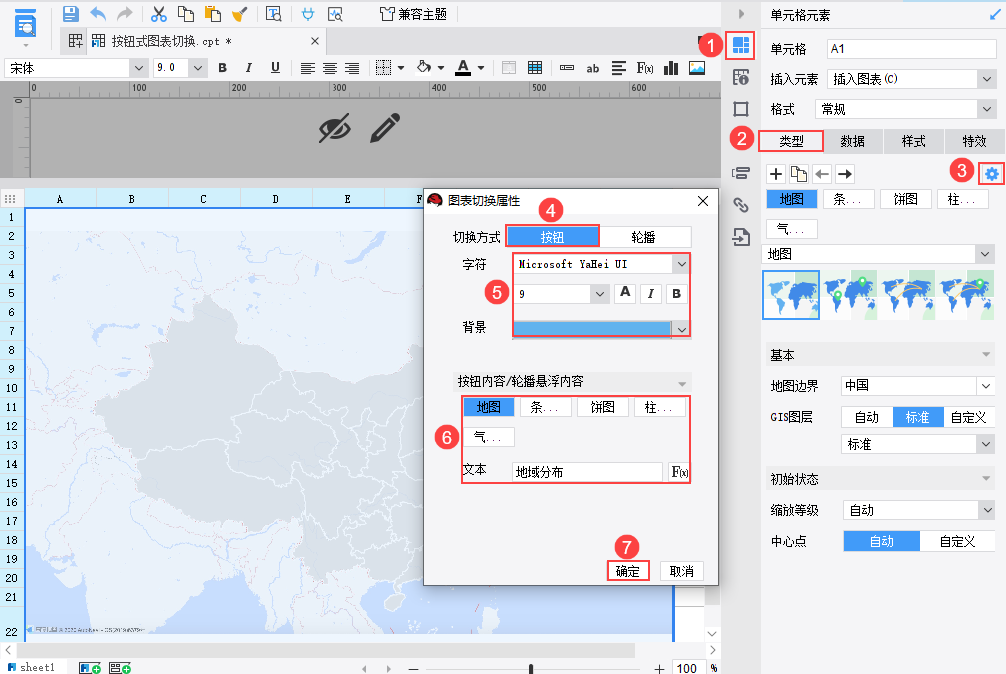Image resolution: width=1006 pixels, height=674 pixels.
Task: Select 轮播 switching mode in dialog
Action: [644, 237]
